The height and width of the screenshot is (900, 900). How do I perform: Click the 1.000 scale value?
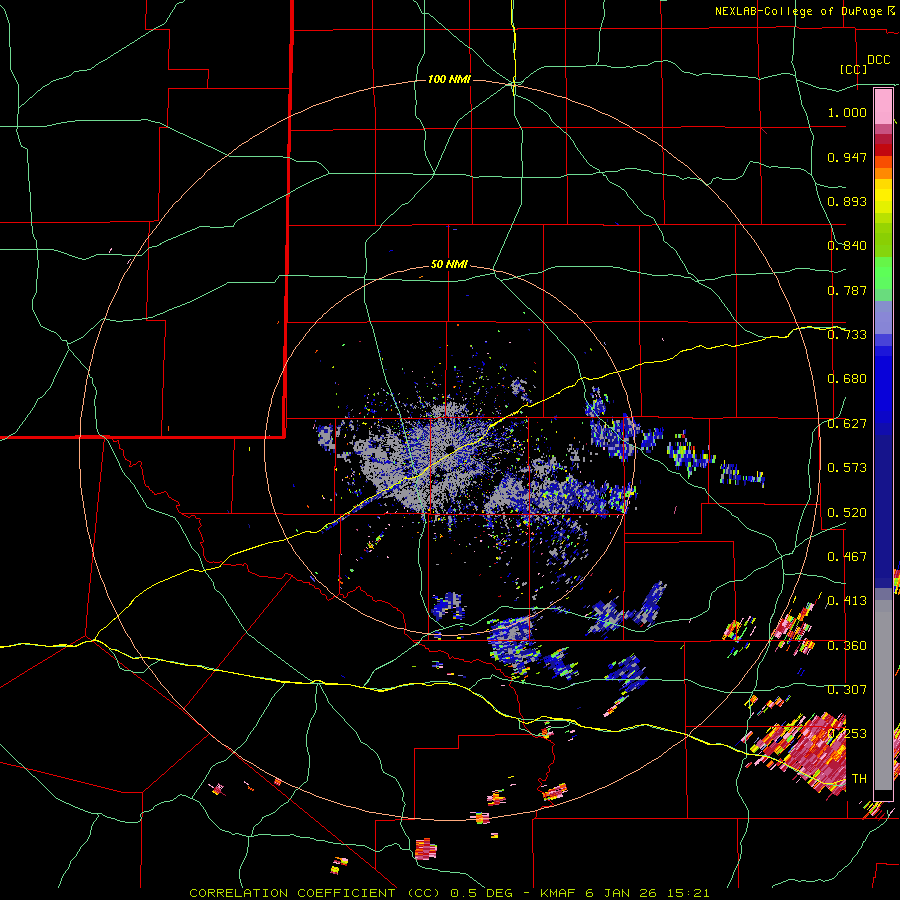847,112
